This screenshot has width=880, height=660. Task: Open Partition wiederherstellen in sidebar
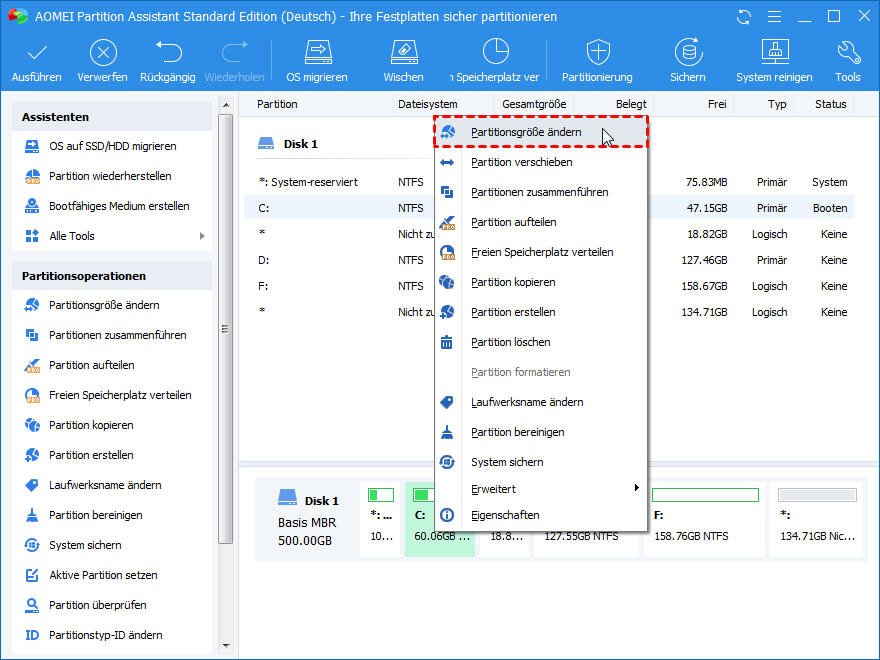point(110,176)
